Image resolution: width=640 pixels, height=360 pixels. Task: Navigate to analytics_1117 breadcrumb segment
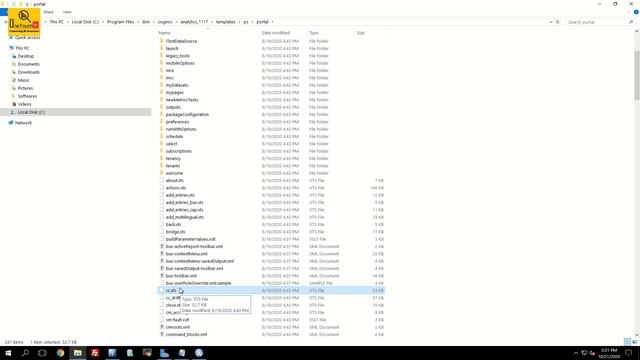click(194, 22)
